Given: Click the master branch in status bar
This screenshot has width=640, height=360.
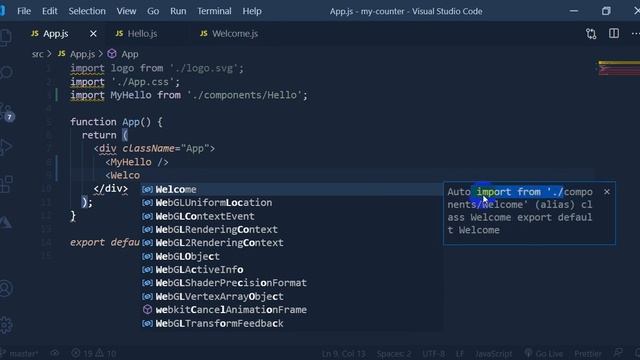Looking at the screenshot, I should tap(20, 353).
